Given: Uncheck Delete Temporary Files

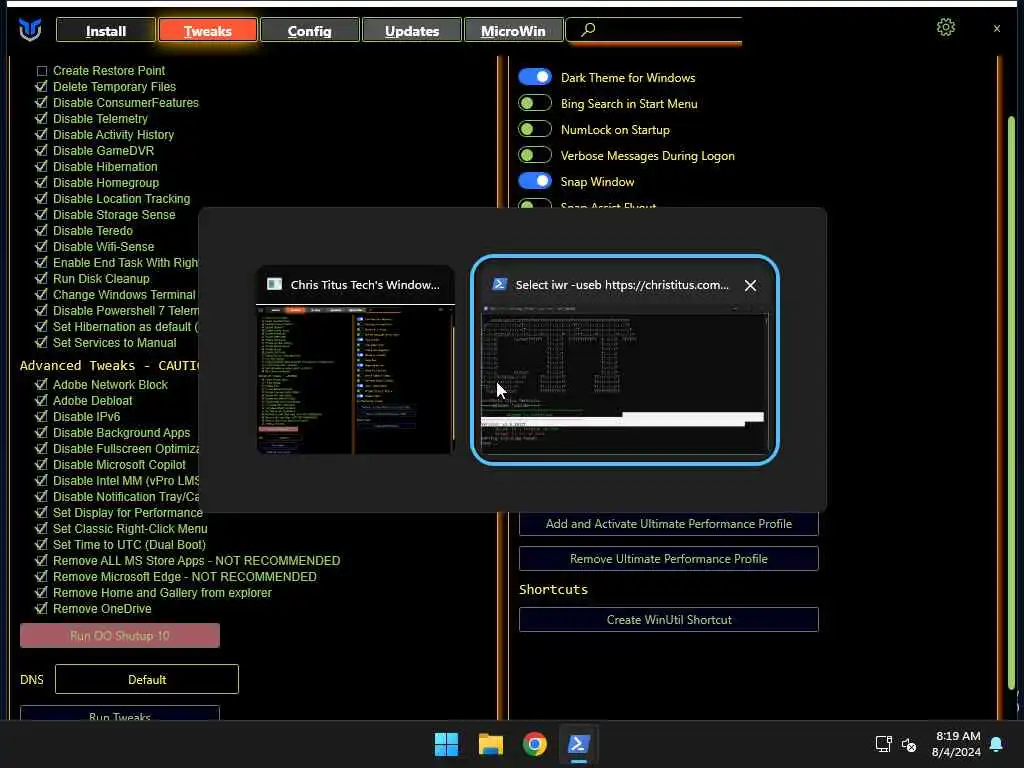Looking at the screenshot, I should (x=42, y=86).
